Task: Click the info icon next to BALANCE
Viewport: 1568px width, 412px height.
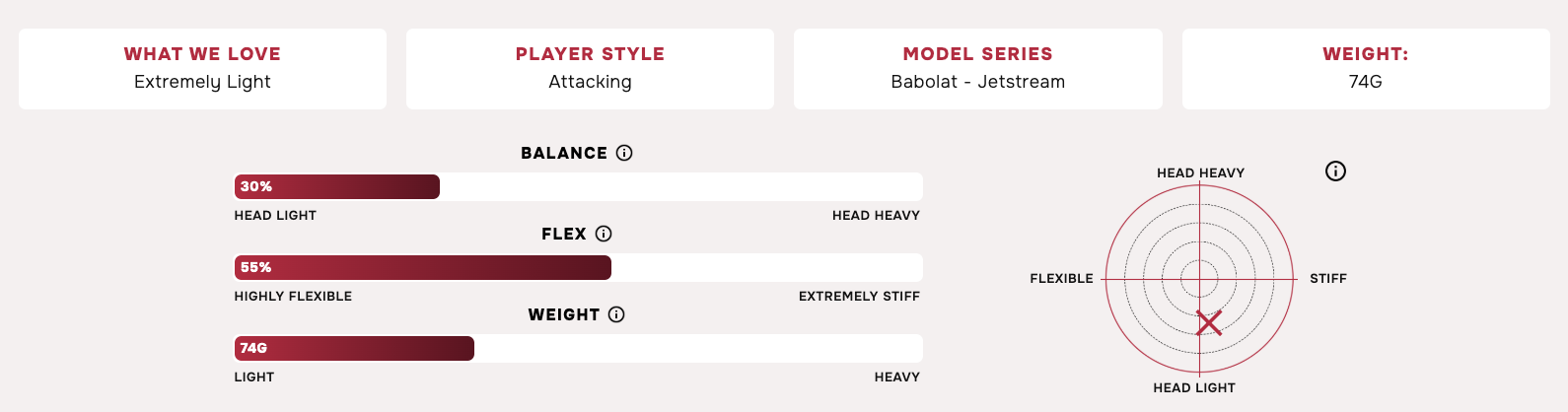Action: pyautogui.click(x=624, y=153)
